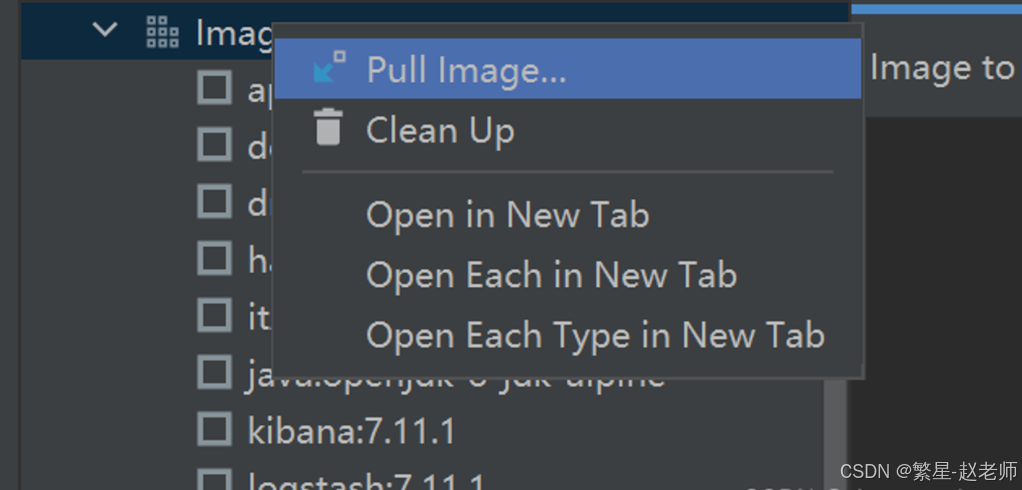Viewport: 1022px width, 490px height.
Task: Click the square icon beside kibana:7.11.1
Action: (214, 430)
